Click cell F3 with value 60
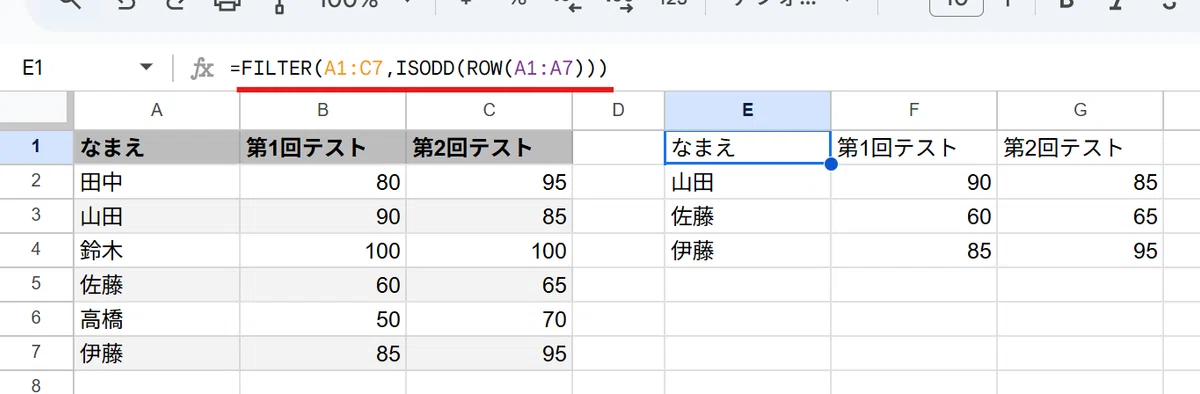The height and width of the screenshot is (394, 1200). pyautogui.click(x=913, y=216)
